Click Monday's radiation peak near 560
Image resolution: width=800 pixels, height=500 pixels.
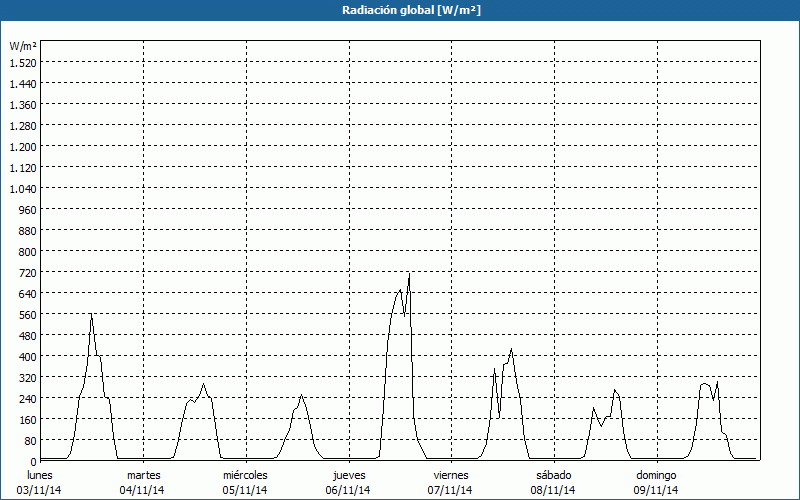tap(91, 315)
